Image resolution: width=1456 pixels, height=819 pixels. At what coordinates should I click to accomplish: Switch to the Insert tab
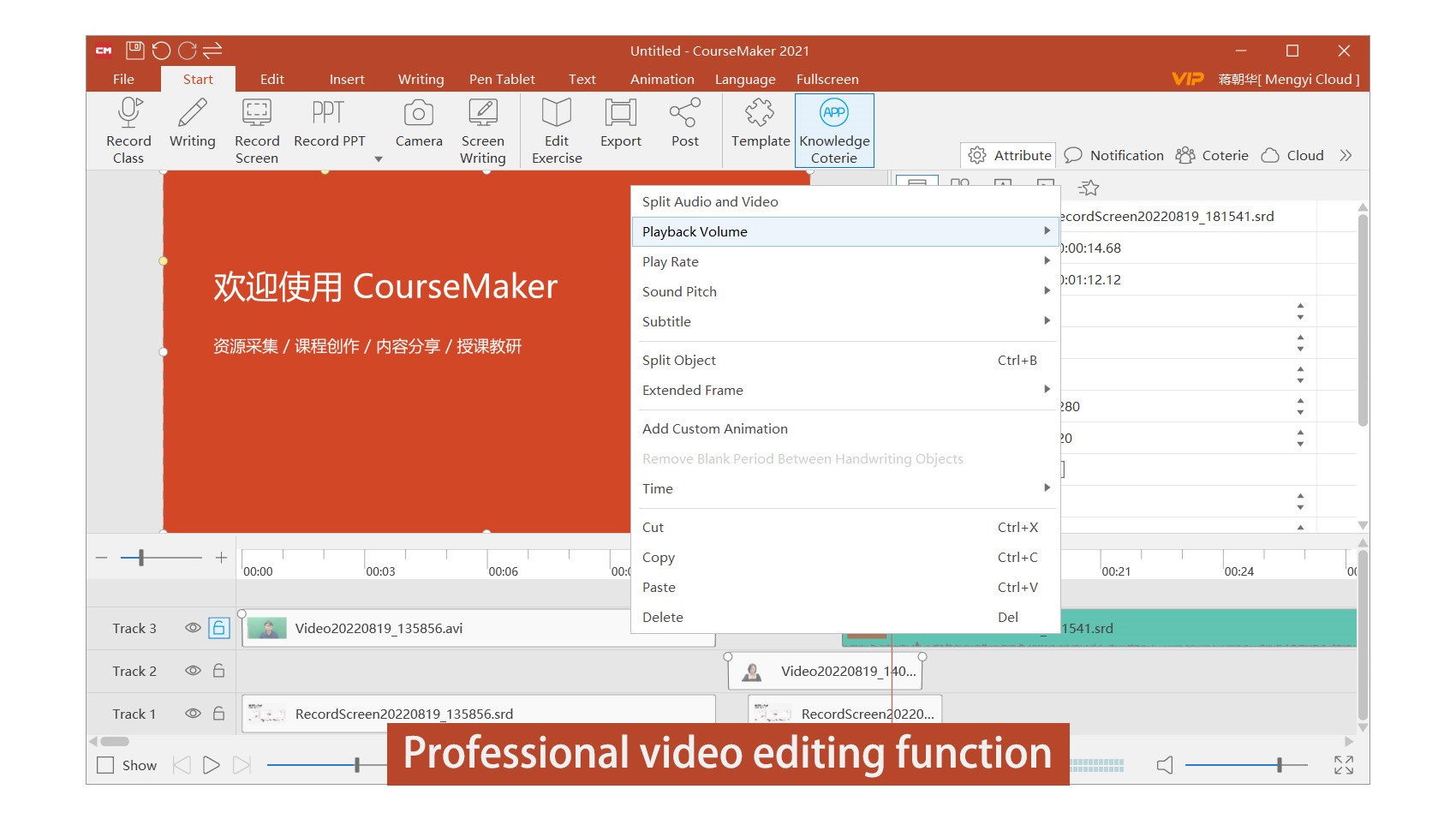click(x=347, y=79)
